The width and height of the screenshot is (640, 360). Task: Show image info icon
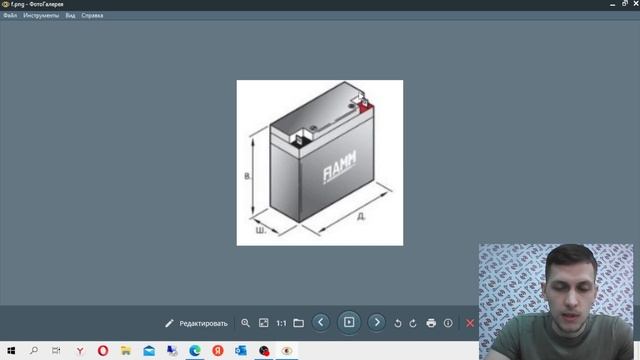coord(448,323)
